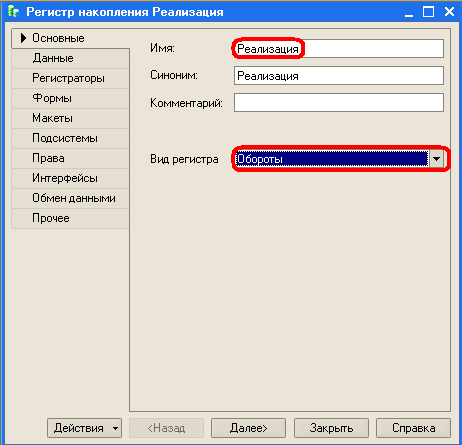This screenshot has width=462, height=445.
Task: Switch to the Права tab
Action: coord(70,158)
